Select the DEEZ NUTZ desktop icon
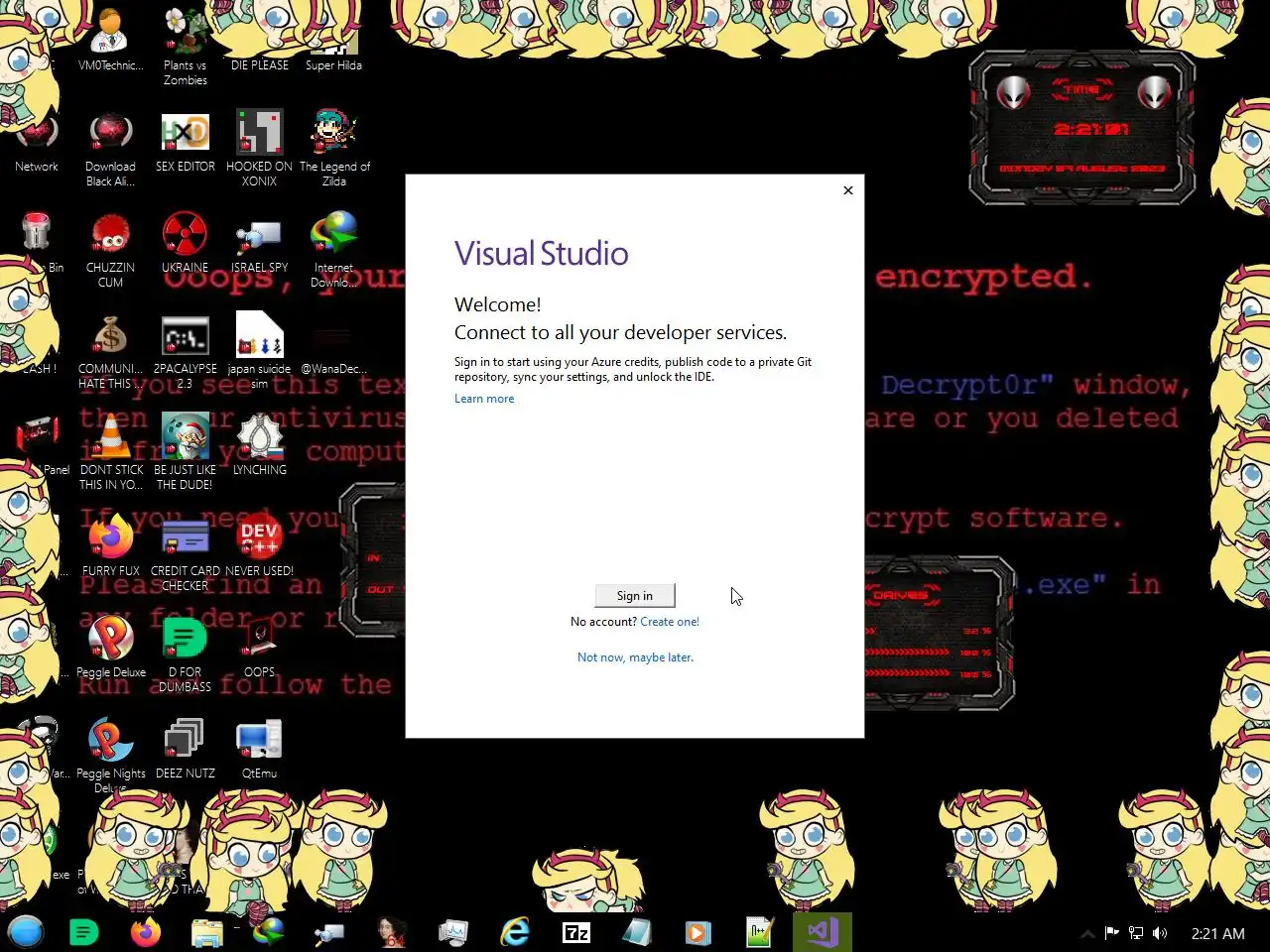 [x=186, y=749]
